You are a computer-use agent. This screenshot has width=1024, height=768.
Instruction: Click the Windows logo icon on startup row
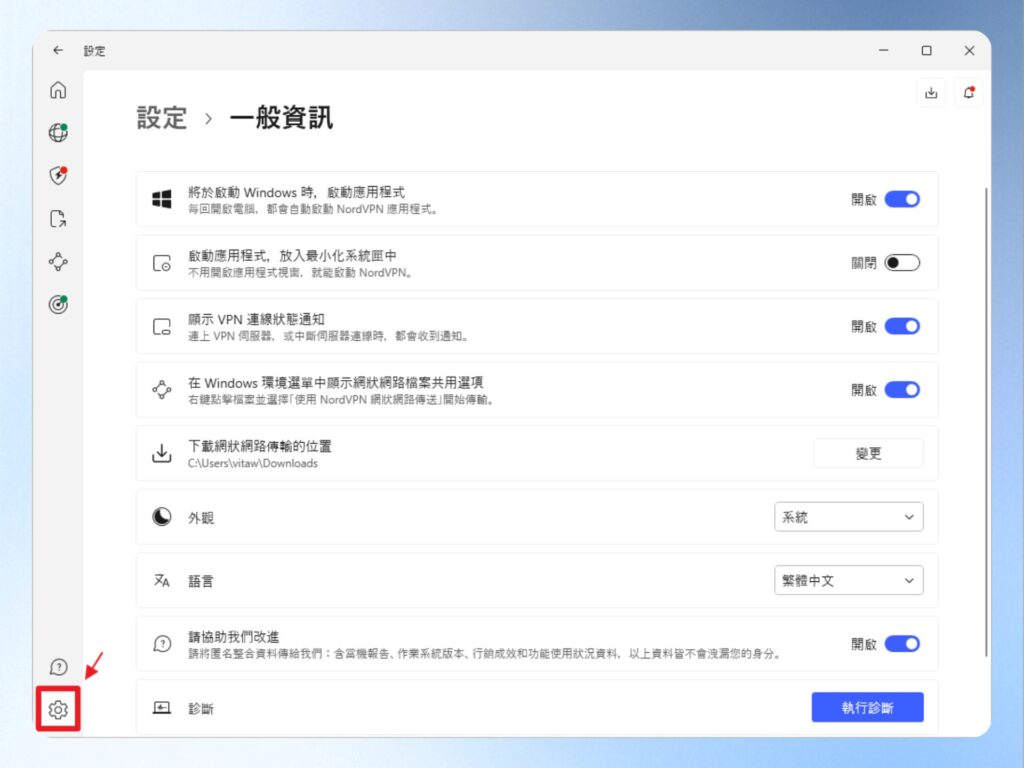[x=162, y=199]
